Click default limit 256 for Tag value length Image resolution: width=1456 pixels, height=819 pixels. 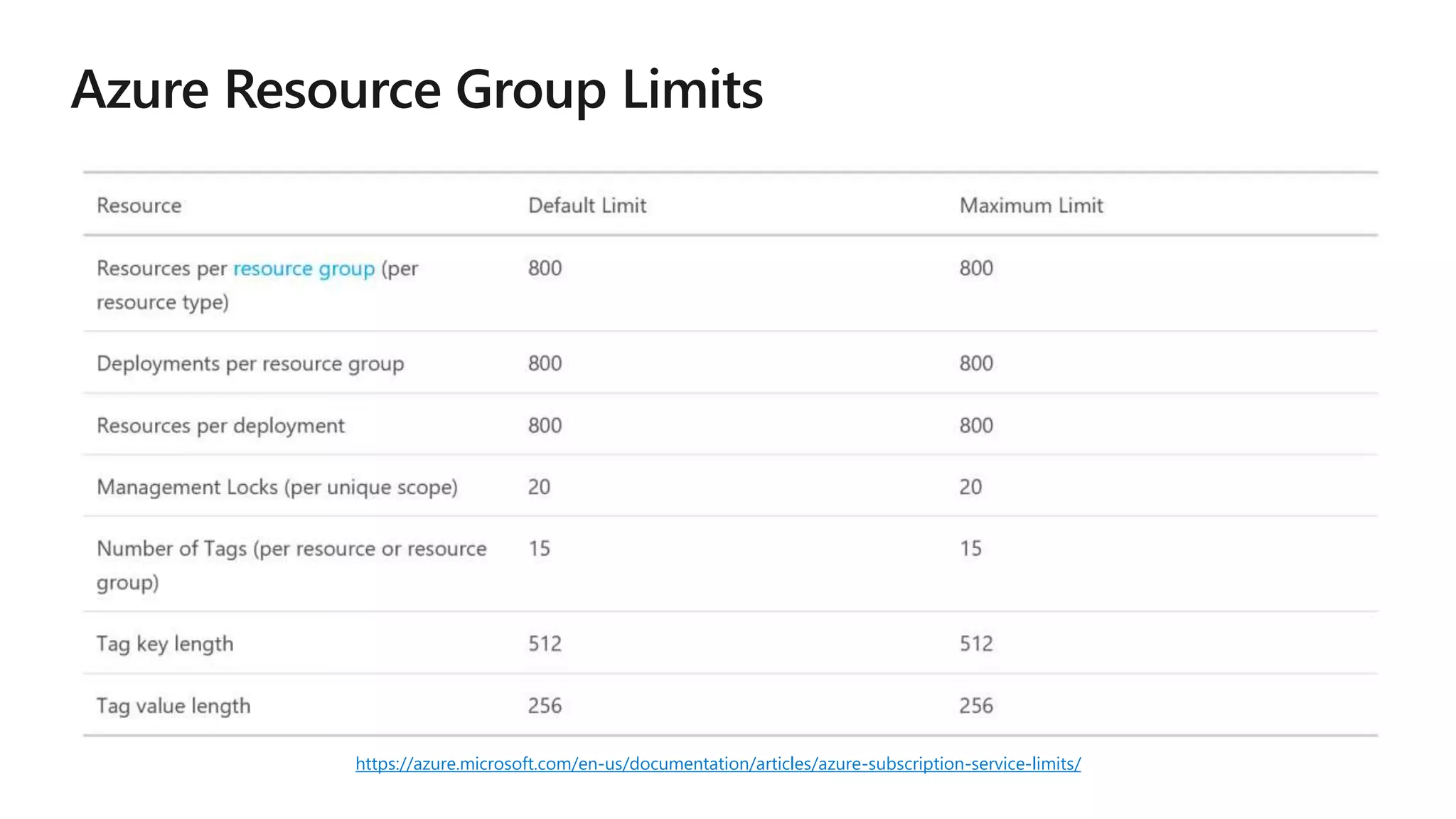[x=545, y=705]
